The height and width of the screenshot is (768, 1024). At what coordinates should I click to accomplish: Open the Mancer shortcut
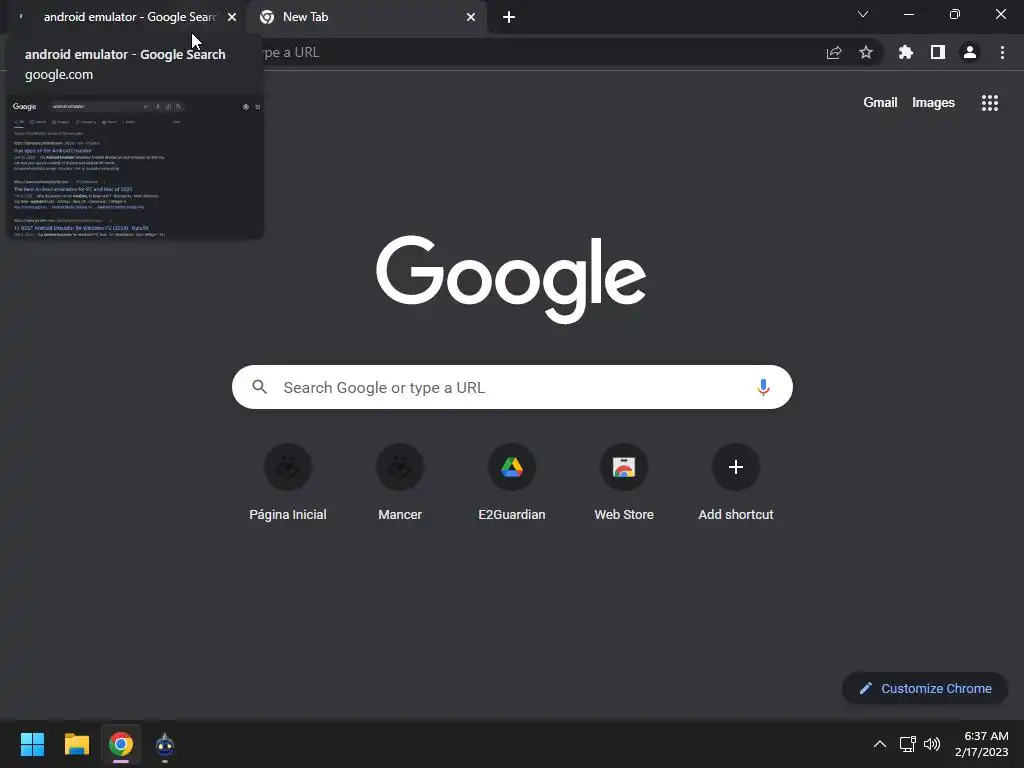point(400,482)
